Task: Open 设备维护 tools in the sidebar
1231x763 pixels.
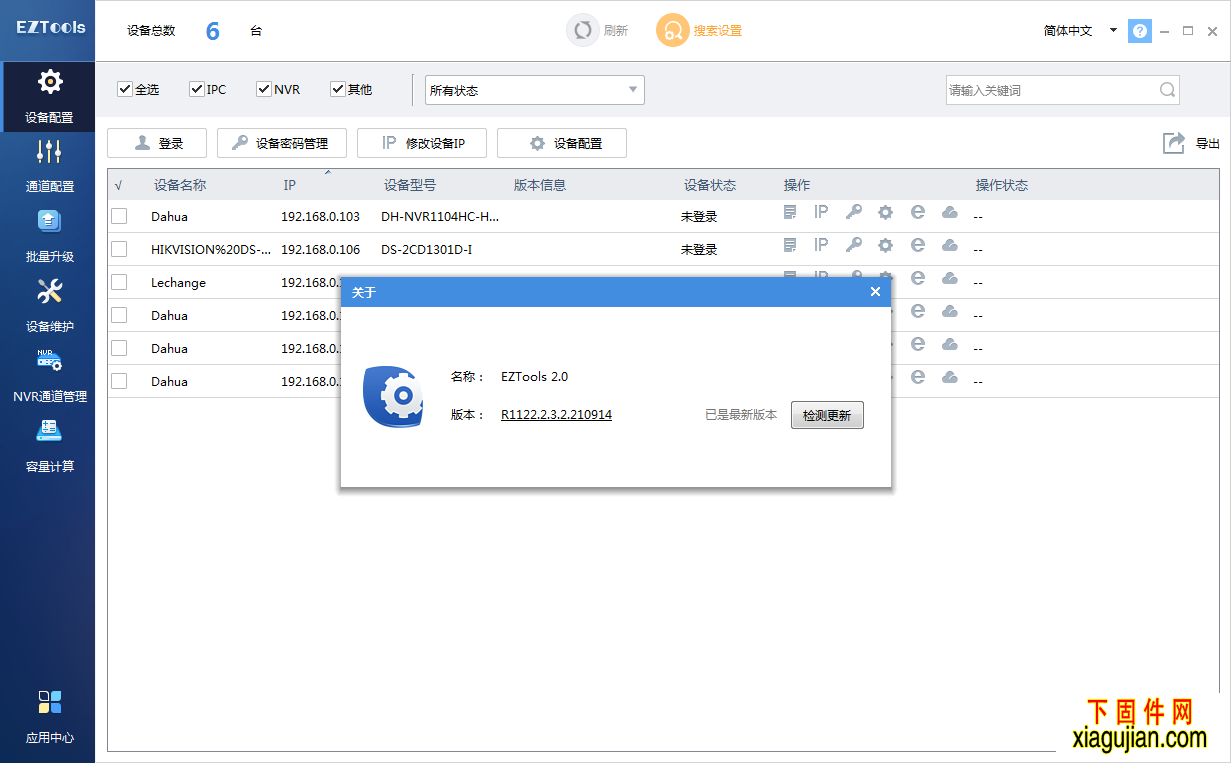Action: click(x=49, y=306)
